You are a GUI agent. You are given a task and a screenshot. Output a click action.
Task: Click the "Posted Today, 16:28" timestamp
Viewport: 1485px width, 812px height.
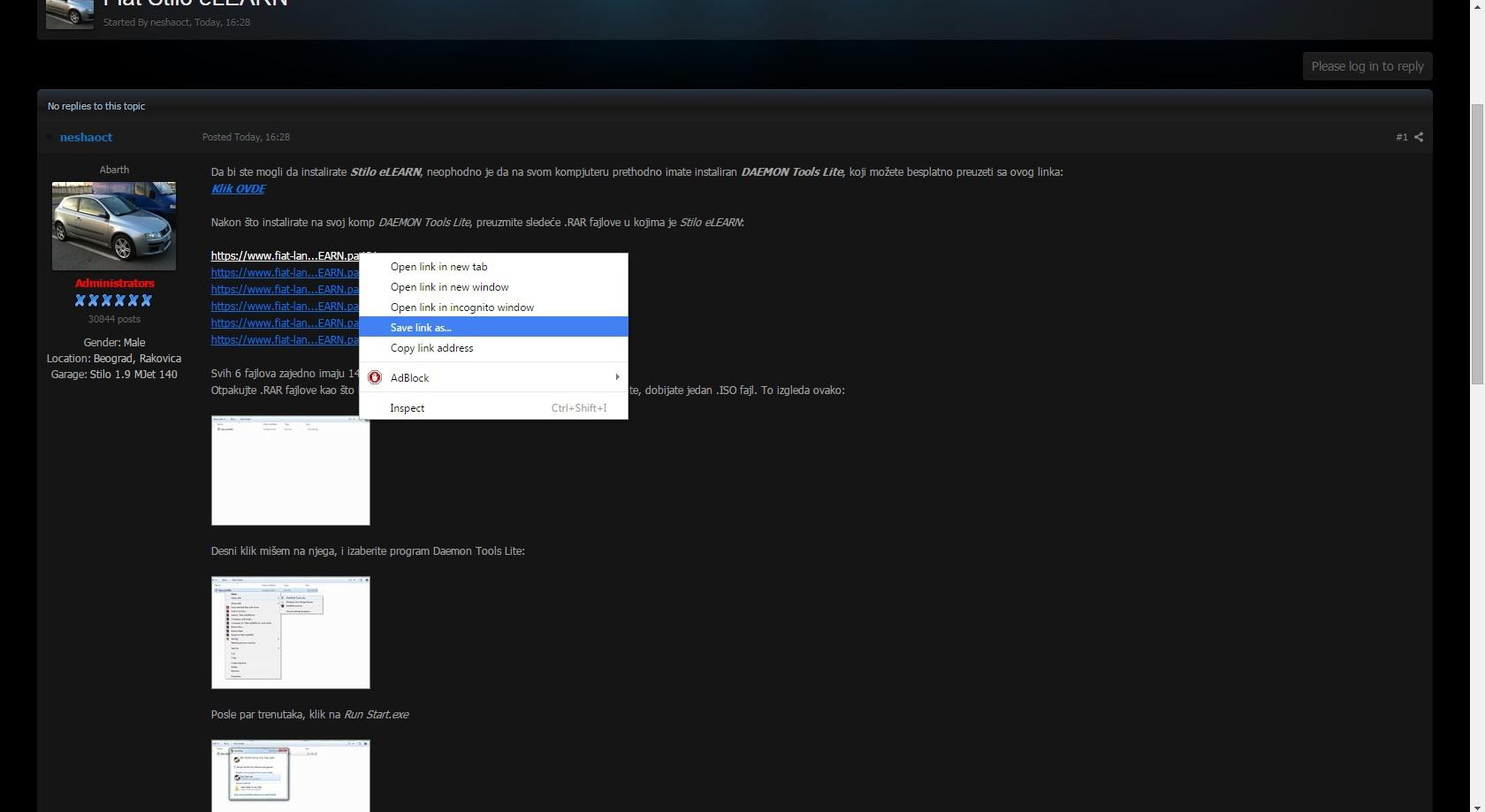(246, 137)
